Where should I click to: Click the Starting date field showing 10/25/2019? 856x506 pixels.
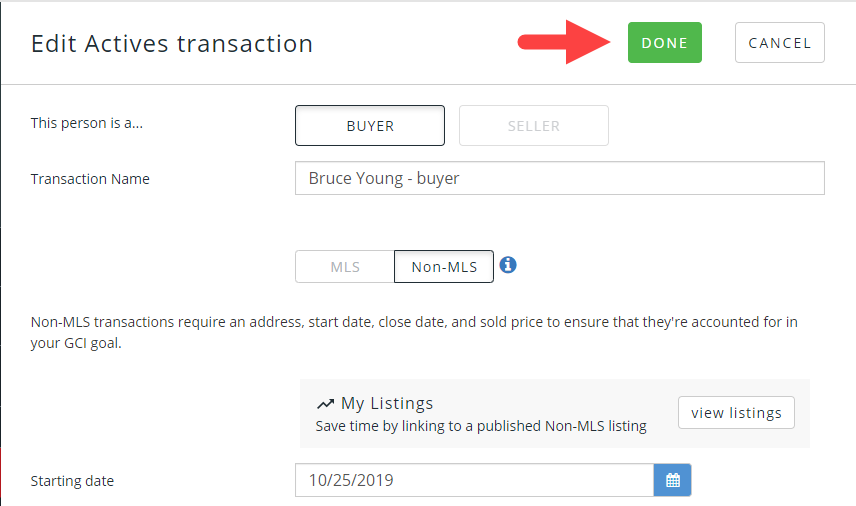[474, 480]
